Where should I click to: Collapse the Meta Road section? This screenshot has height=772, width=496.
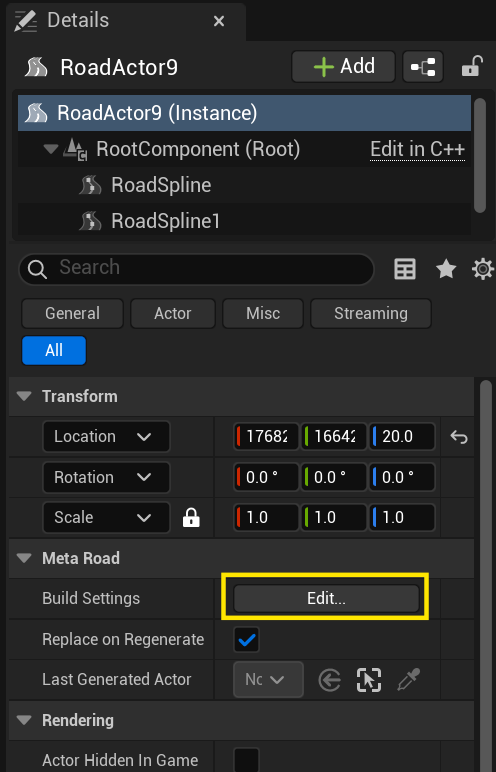pos(24,558)
